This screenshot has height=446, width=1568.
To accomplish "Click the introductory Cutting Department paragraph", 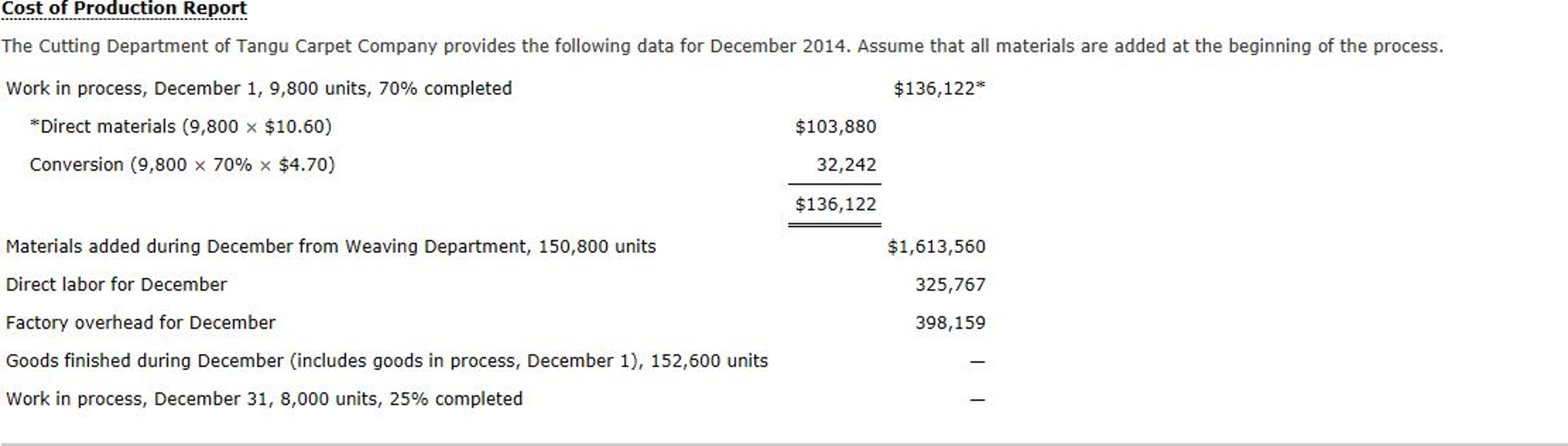I will click(x=722, y=46).
